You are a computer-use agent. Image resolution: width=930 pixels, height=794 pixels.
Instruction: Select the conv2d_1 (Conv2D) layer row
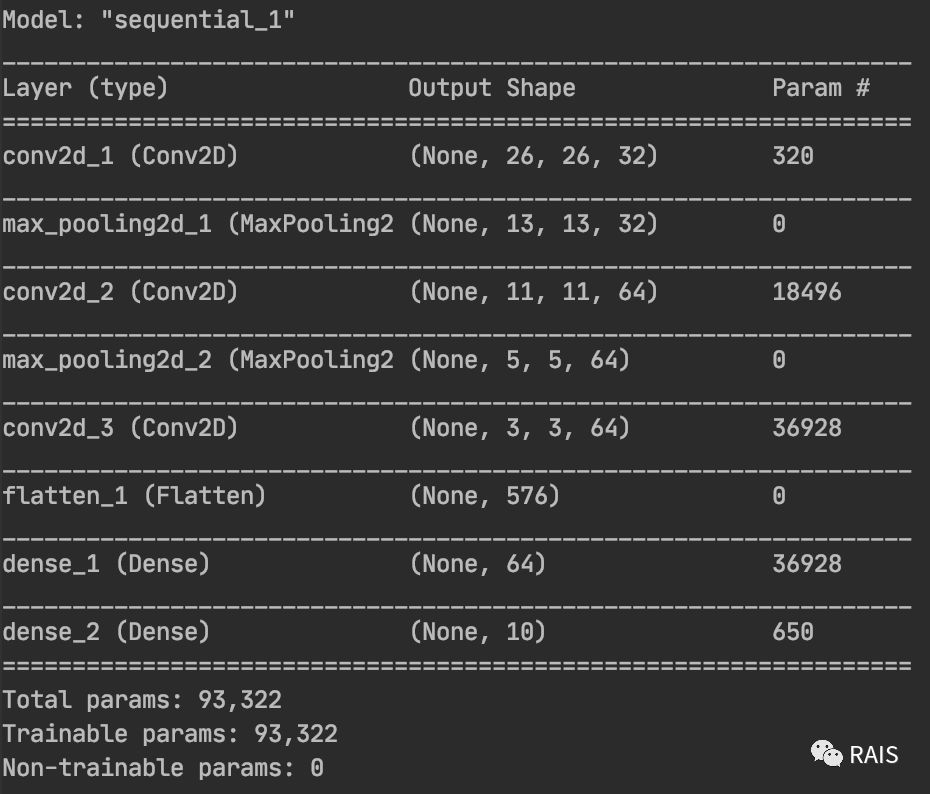click(120, 156)
